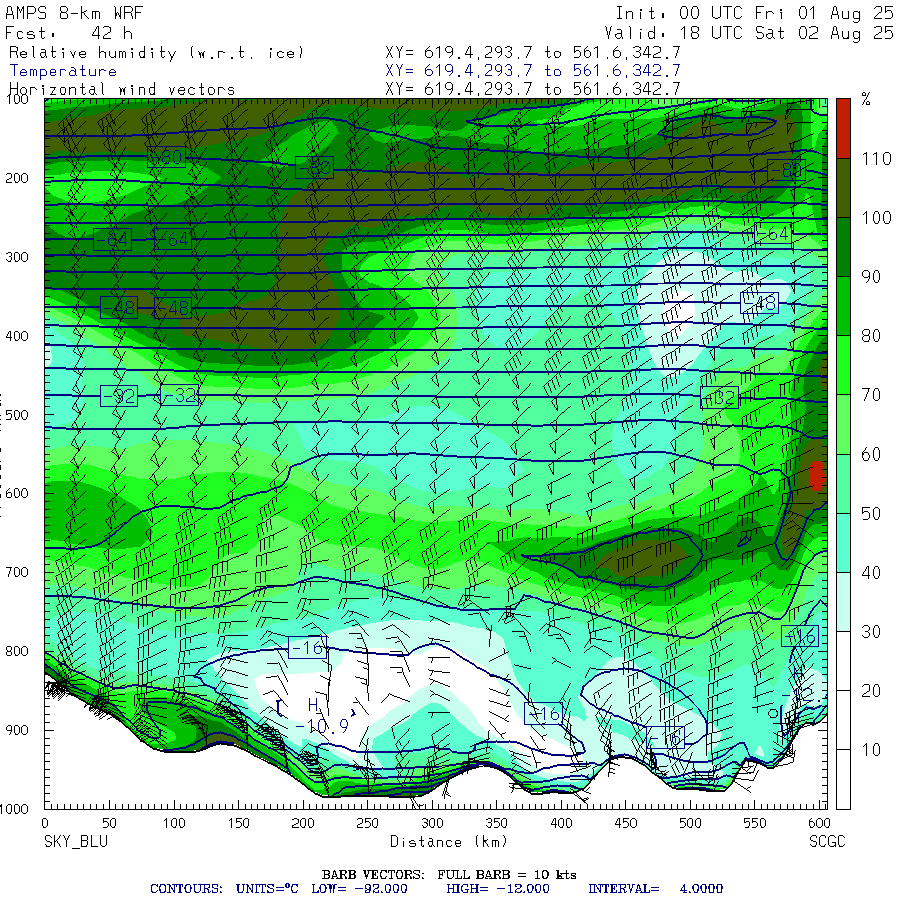900x900 pixels.
Task: Click the 'Init: 00 UTC Fri 01 Aug 25' text
Action: [754, 13]
